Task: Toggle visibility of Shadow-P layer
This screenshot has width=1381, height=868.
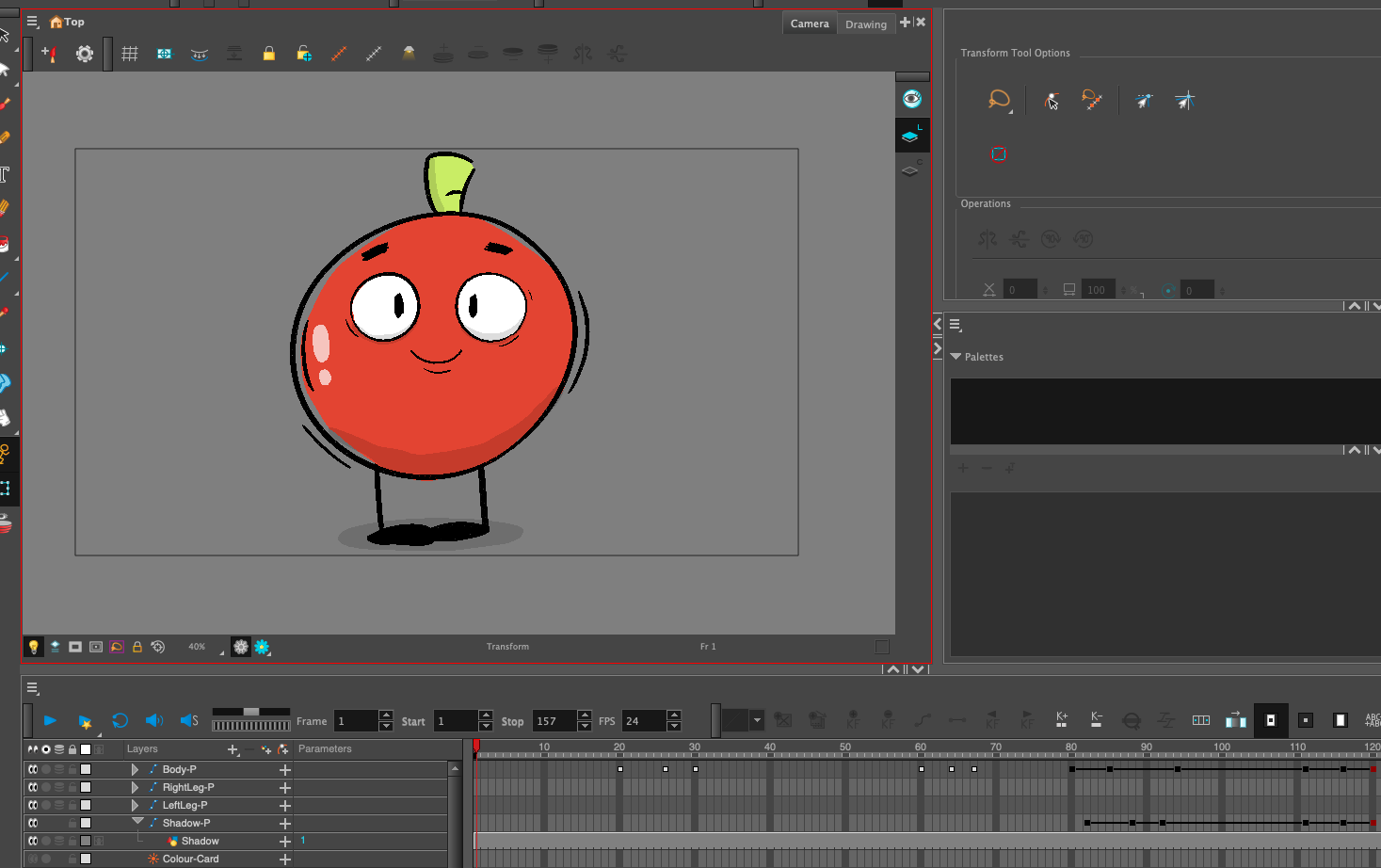Action: (33, 823)
